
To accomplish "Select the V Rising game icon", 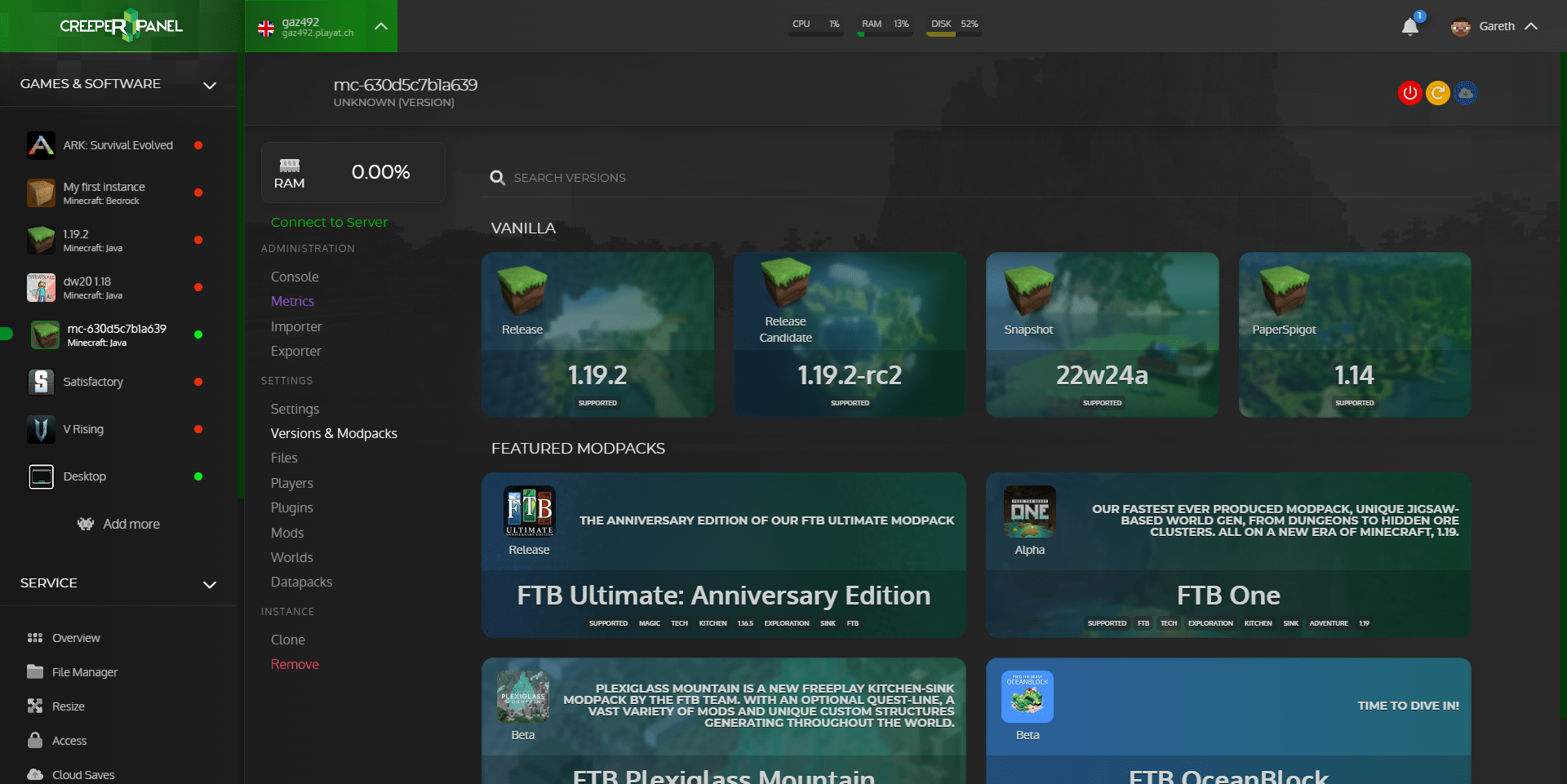I will (41, 429).
